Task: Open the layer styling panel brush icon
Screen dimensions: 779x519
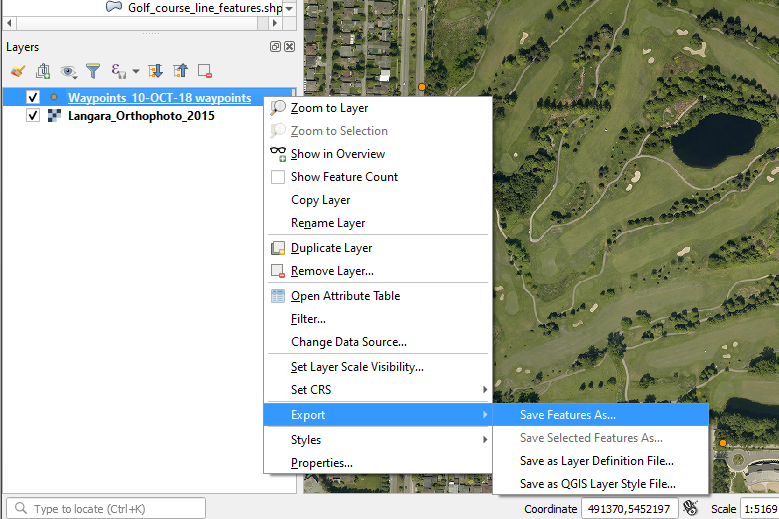Action: point(17,71)
